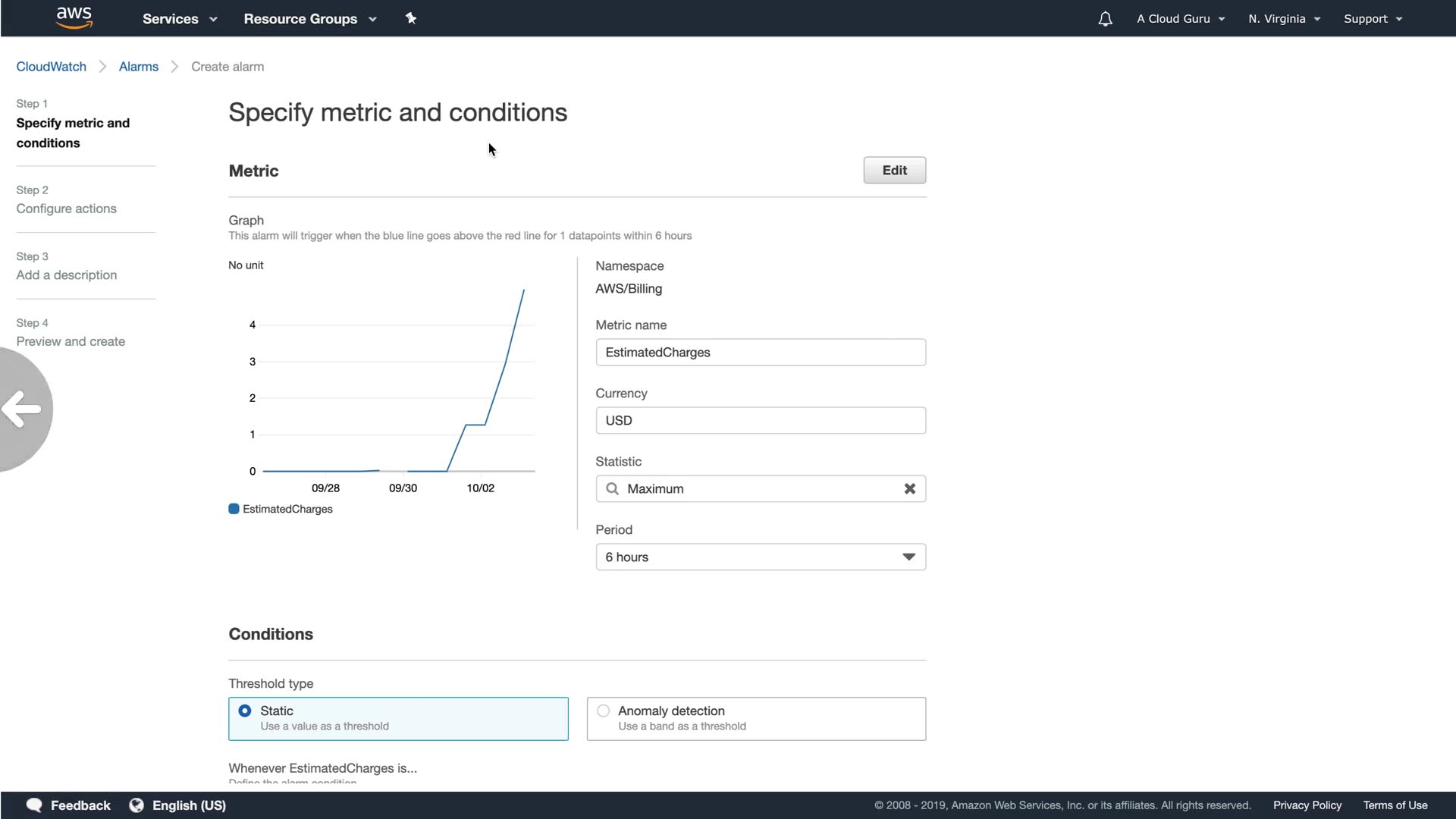Screen dimensions: 1456x819
Task: Expand the Resource Groups menu
Action: click(309, 19)
